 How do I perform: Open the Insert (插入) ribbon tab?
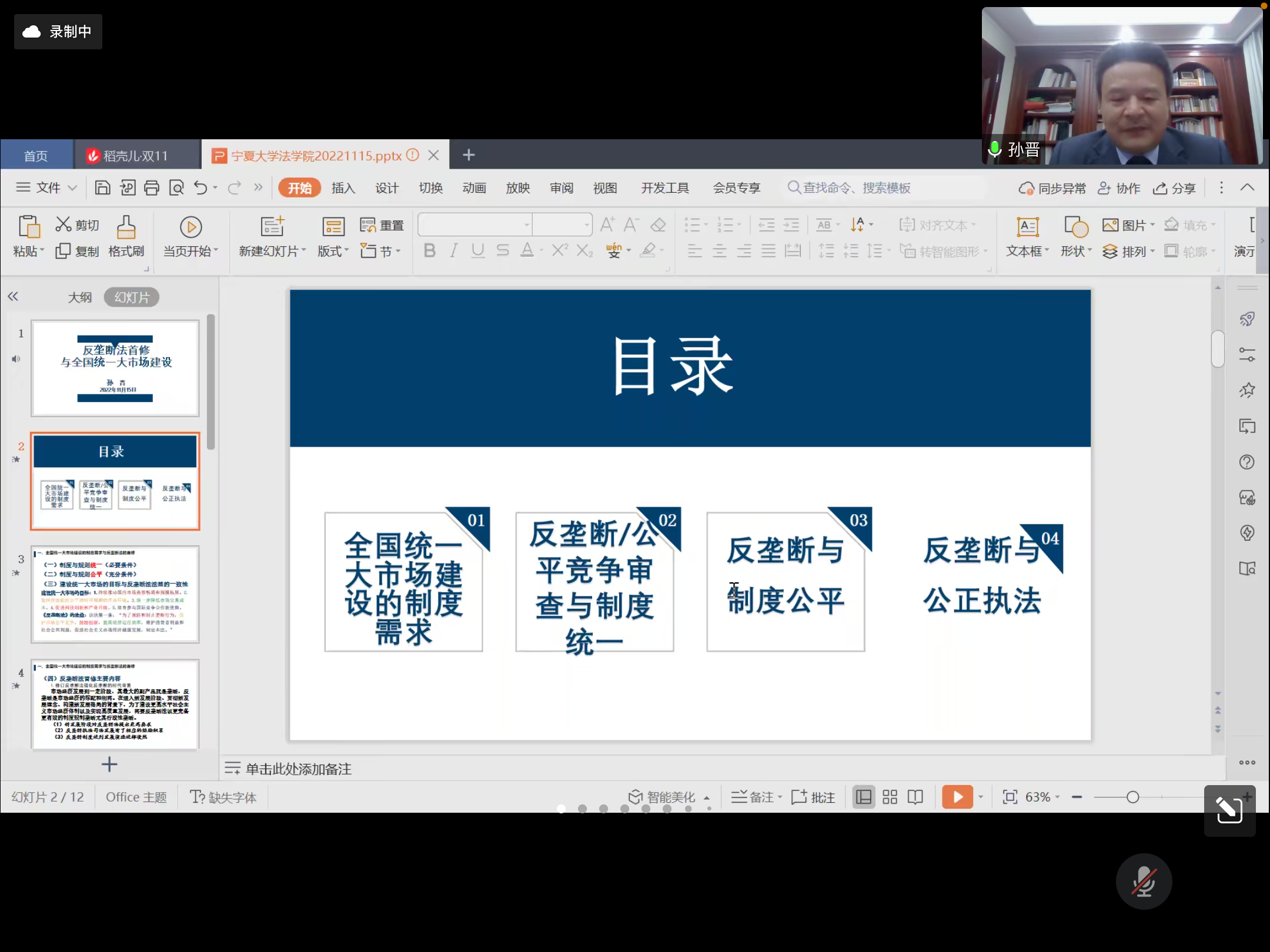coord(343,187)
